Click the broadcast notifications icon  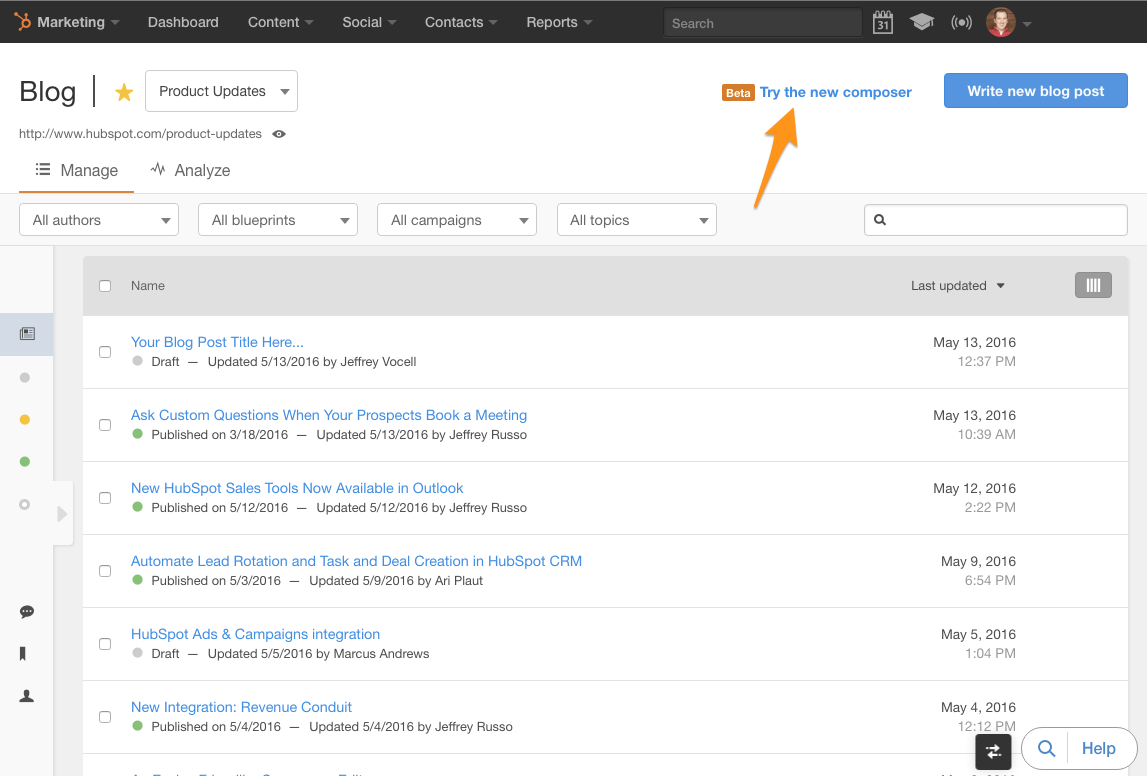961,23
